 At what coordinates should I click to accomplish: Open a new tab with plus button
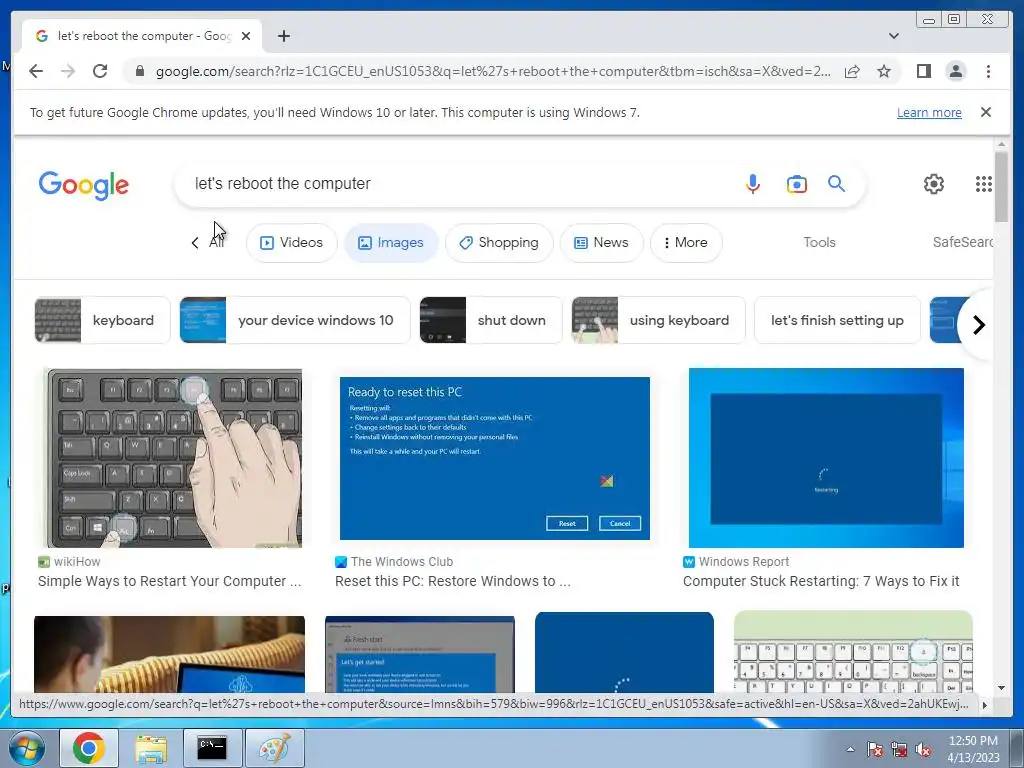click(x=283, y=36)
